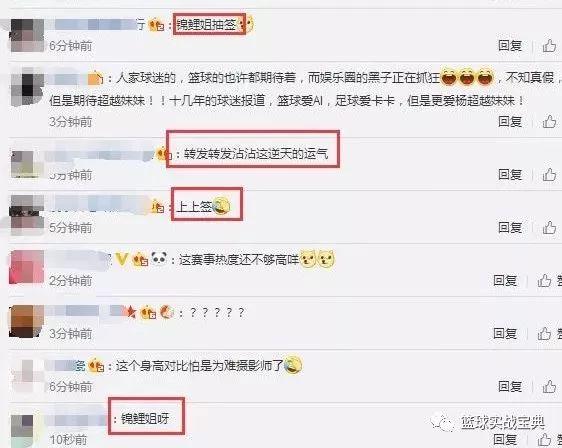The width and height of the screenshot is (562, 448).
Task: Reply to the 锦鲤姐抽签 comment
Action: [x=510, y=46]
